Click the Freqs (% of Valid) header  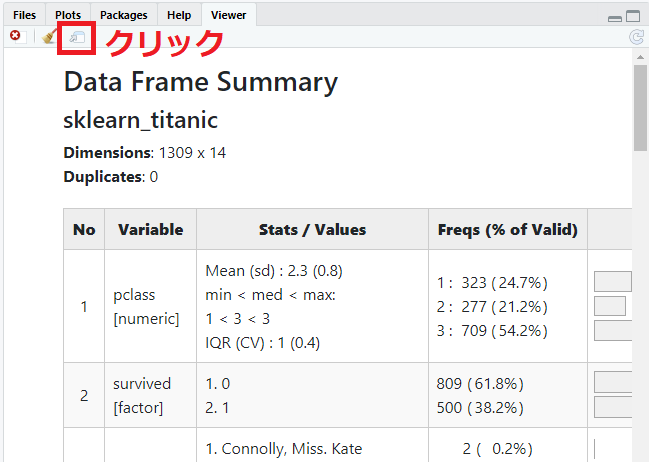[x=507, y=229]
